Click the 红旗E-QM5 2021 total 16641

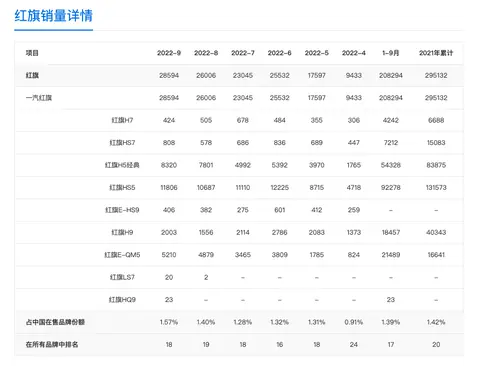[x=436, y=255]
